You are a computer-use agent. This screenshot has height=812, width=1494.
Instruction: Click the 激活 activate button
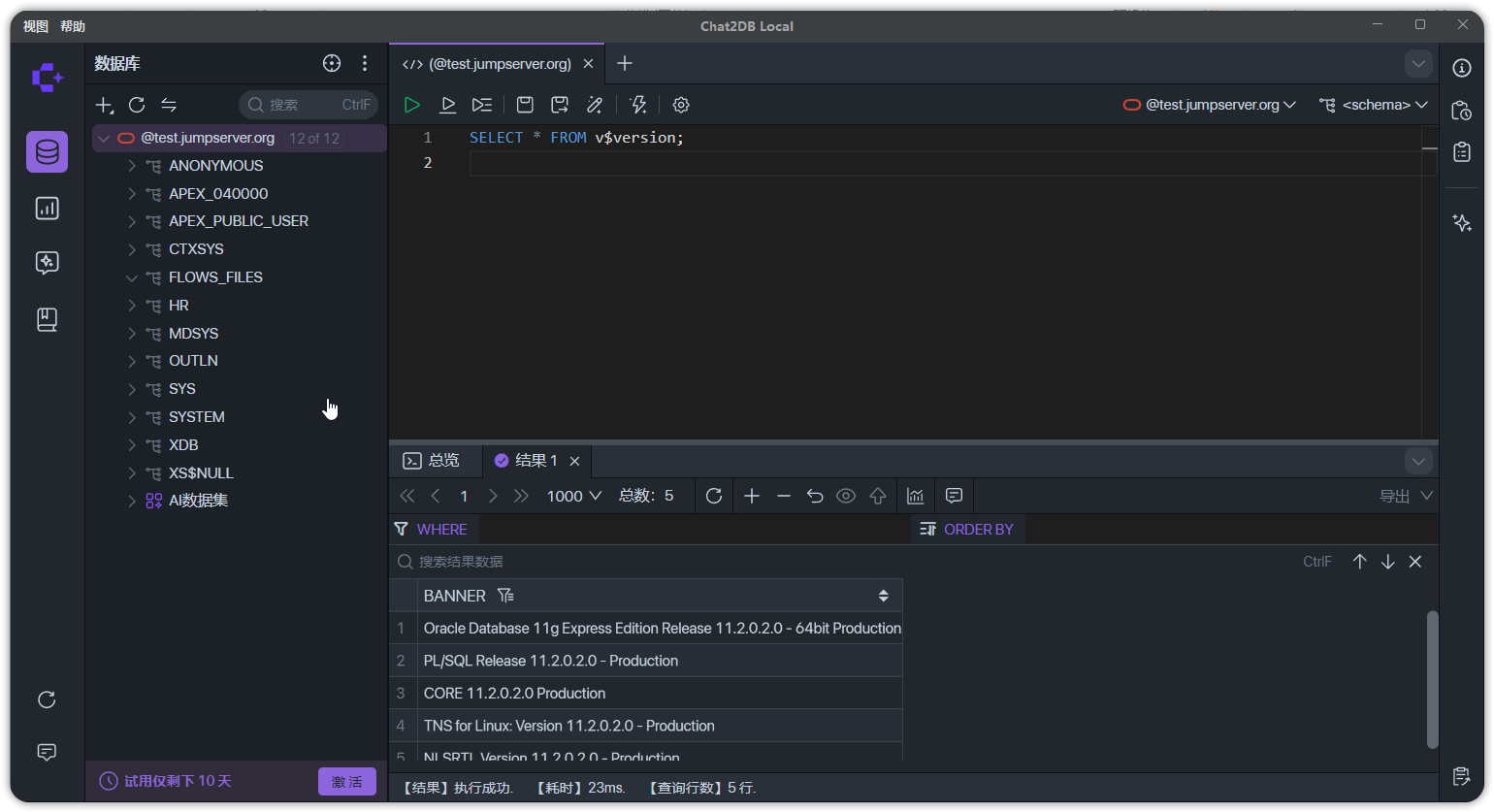point(346,781)
